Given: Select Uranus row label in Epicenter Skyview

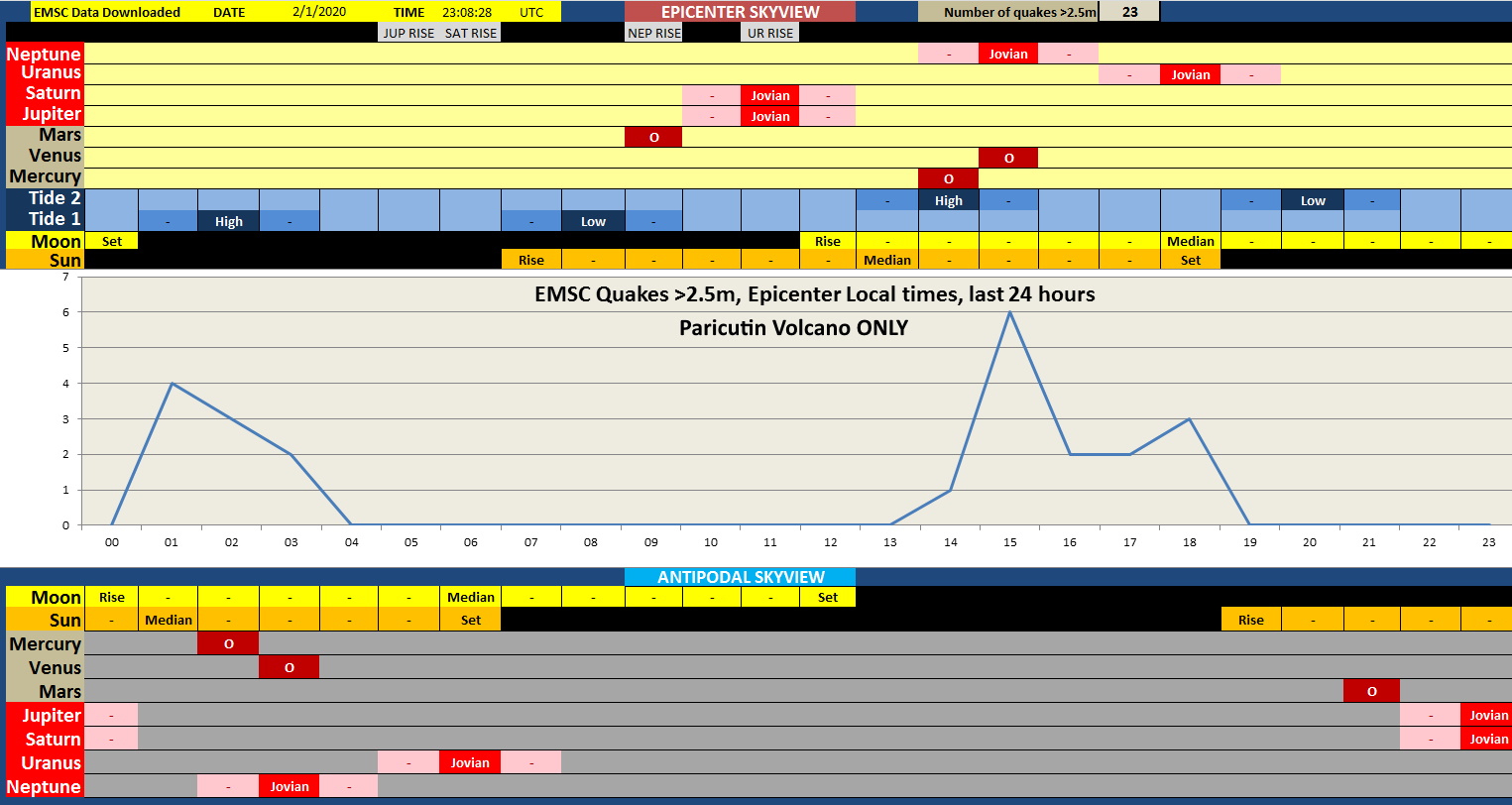Looking at the screenshot, I should coord(44,73).
